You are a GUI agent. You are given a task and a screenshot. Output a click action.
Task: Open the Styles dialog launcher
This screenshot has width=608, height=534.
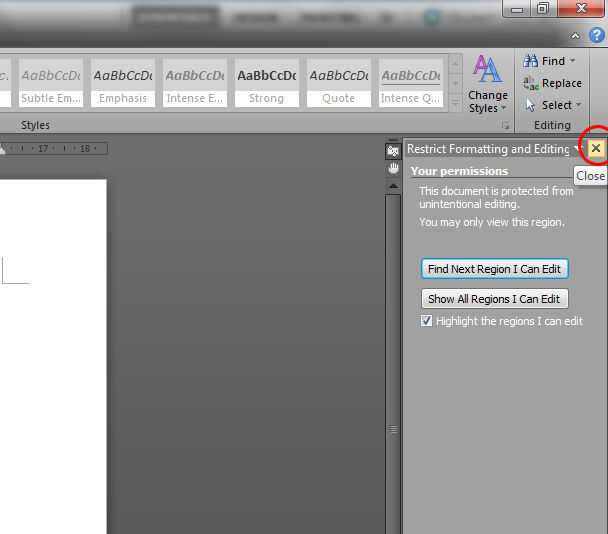point(505,125)
